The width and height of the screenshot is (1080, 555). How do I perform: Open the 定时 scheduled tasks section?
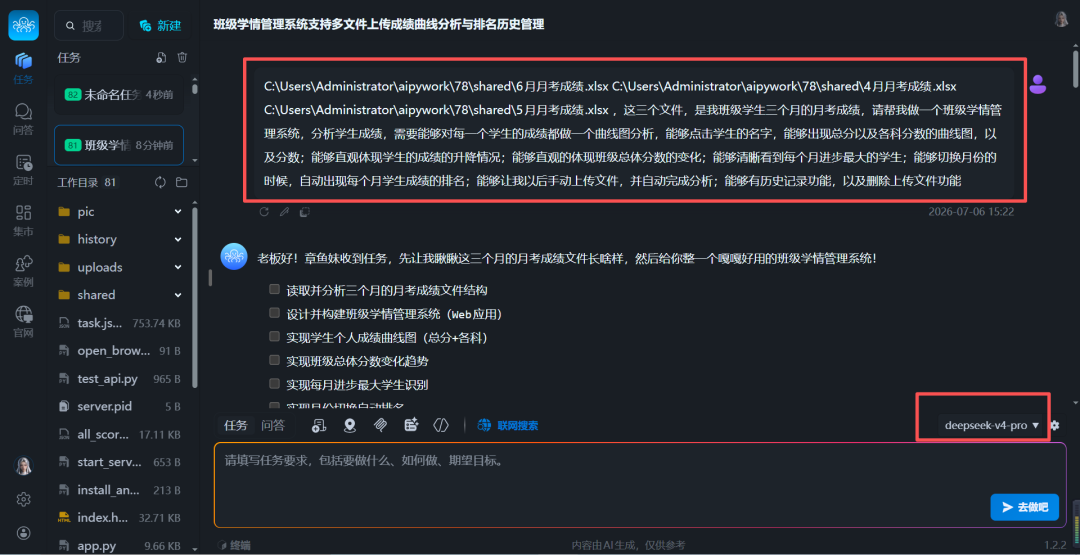click(x=23, y=170)
